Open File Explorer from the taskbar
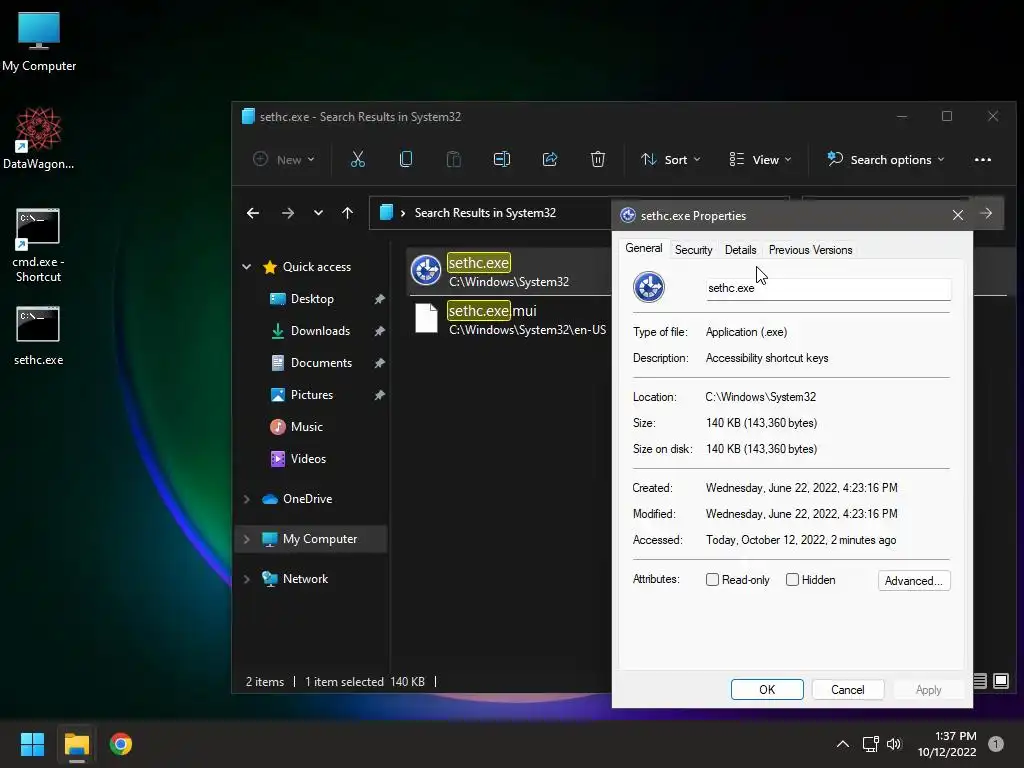Viewport: 1024px width, 768px height. coord(76,744)
